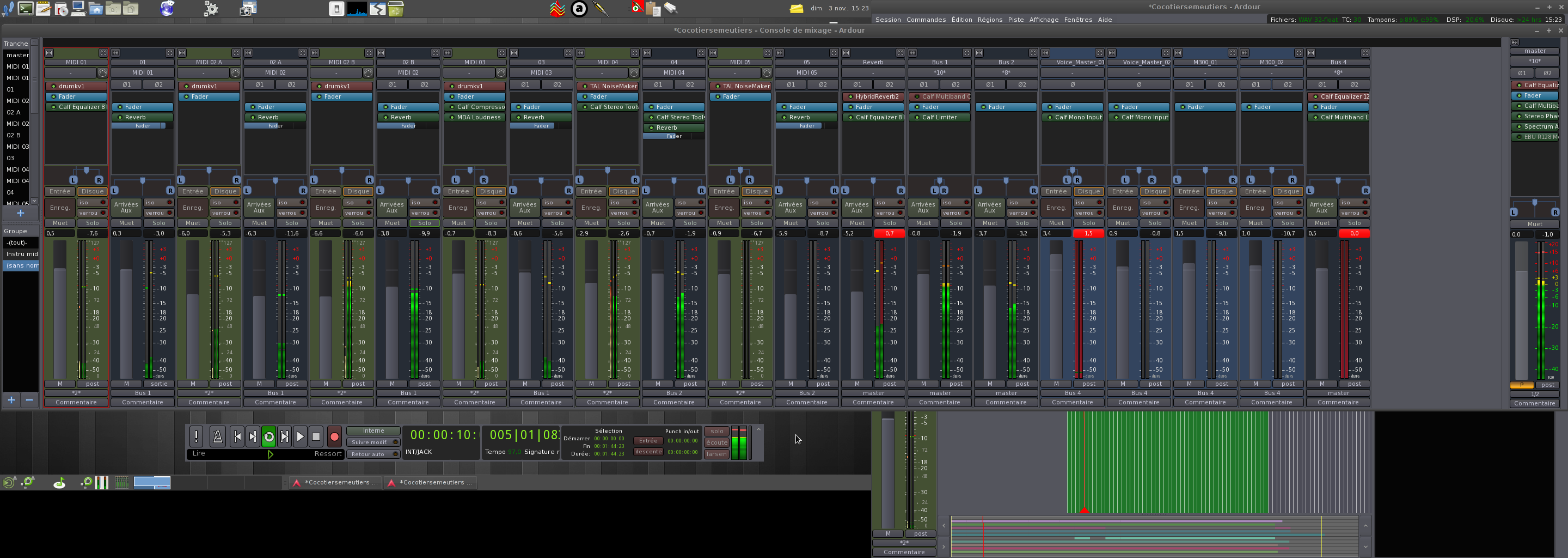Click the panic exclamation mark button
The height and width of the screenshot is (558, 1568).
196,436
